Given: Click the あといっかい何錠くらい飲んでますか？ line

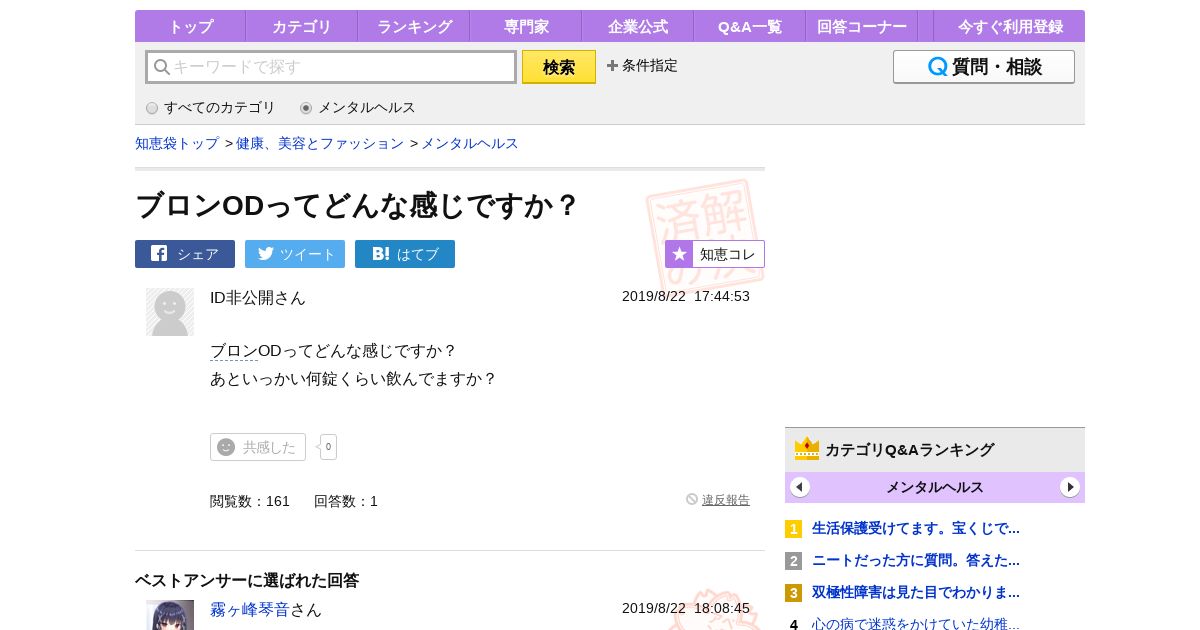Looking at the screenshot, I should click(x=353, y=379).
